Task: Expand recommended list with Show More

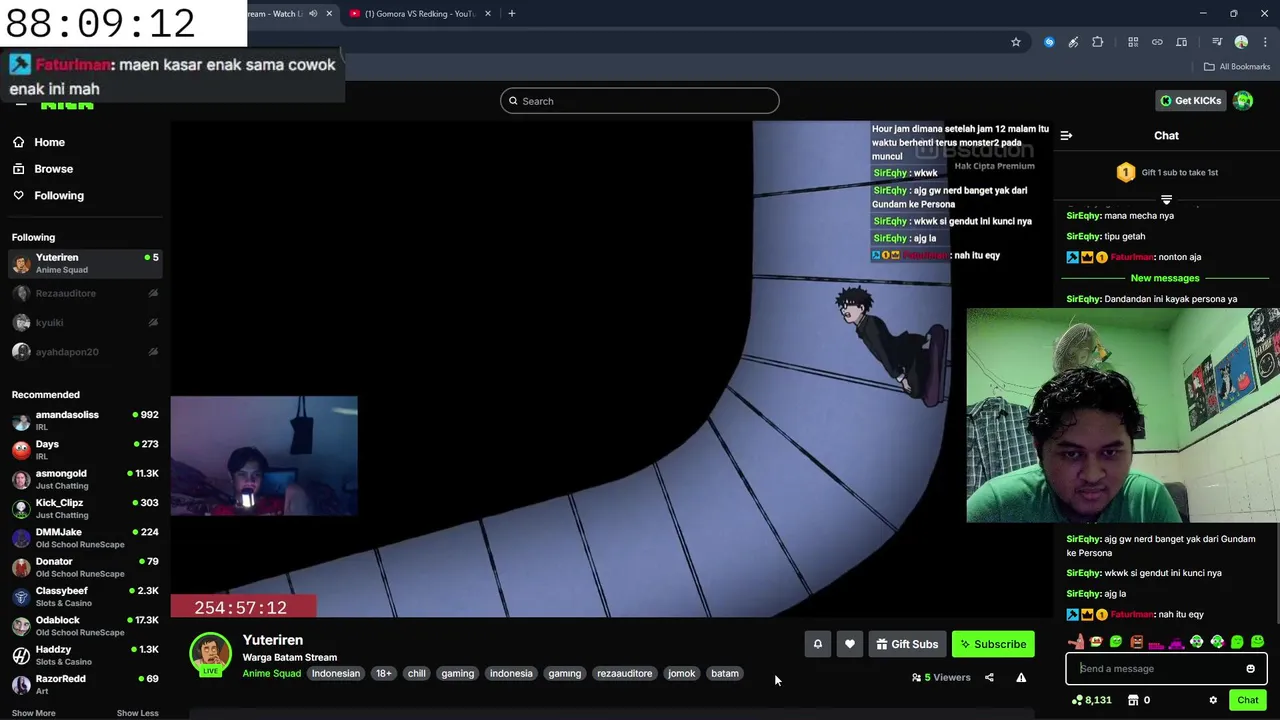Action: [x=33, y=713]
